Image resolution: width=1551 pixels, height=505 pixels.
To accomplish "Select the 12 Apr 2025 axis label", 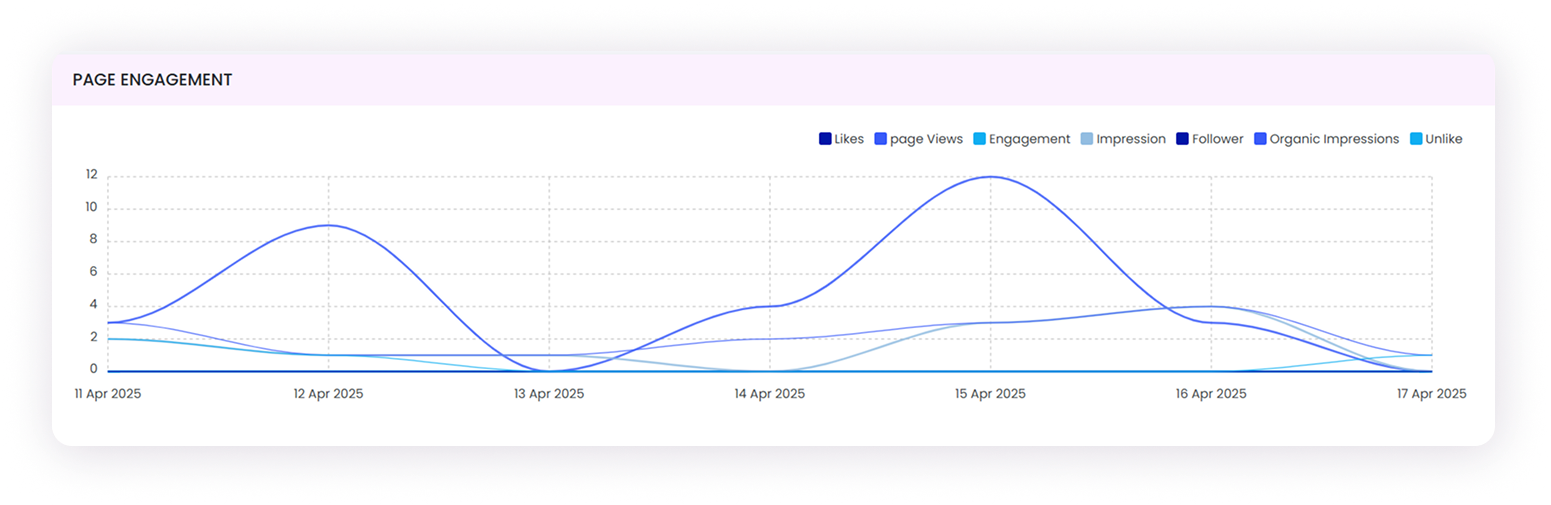I will pyautogui.click(x=328, y=394).
